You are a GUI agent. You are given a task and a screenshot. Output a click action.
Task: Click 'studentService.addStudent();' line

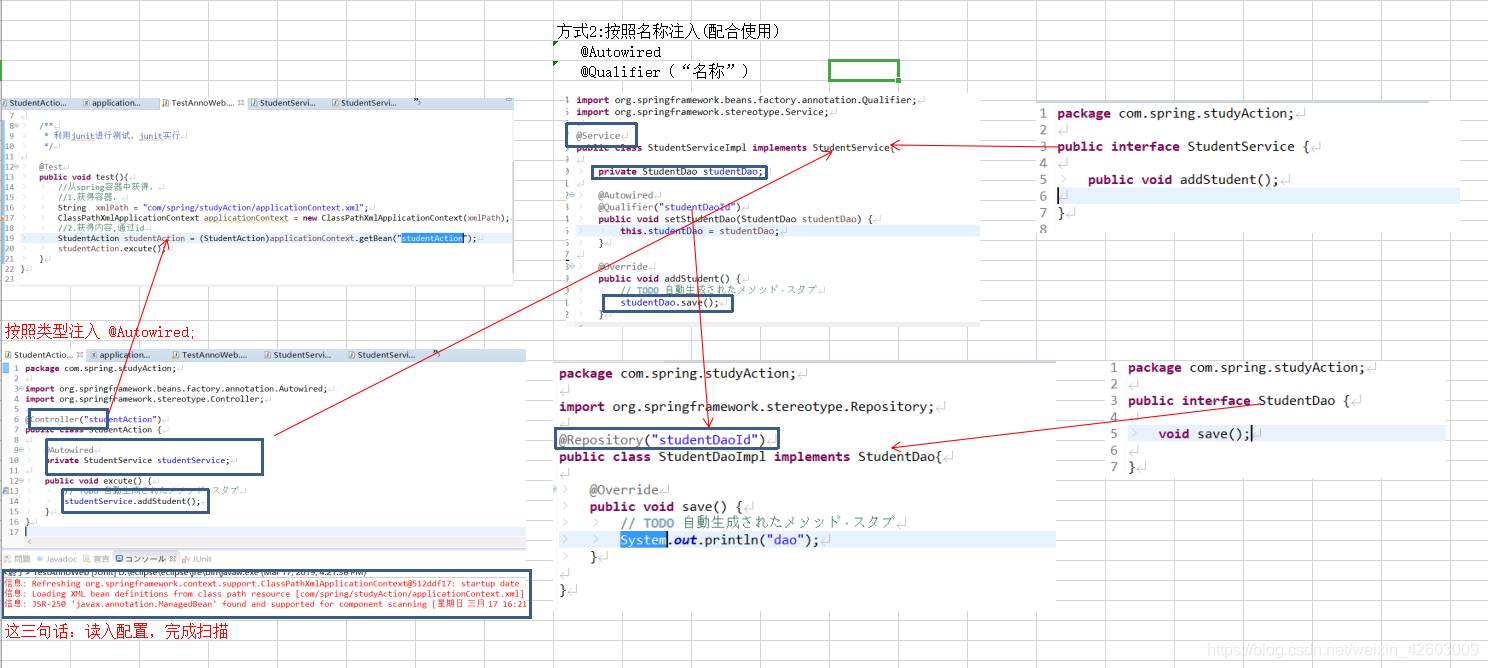(133, 501)
